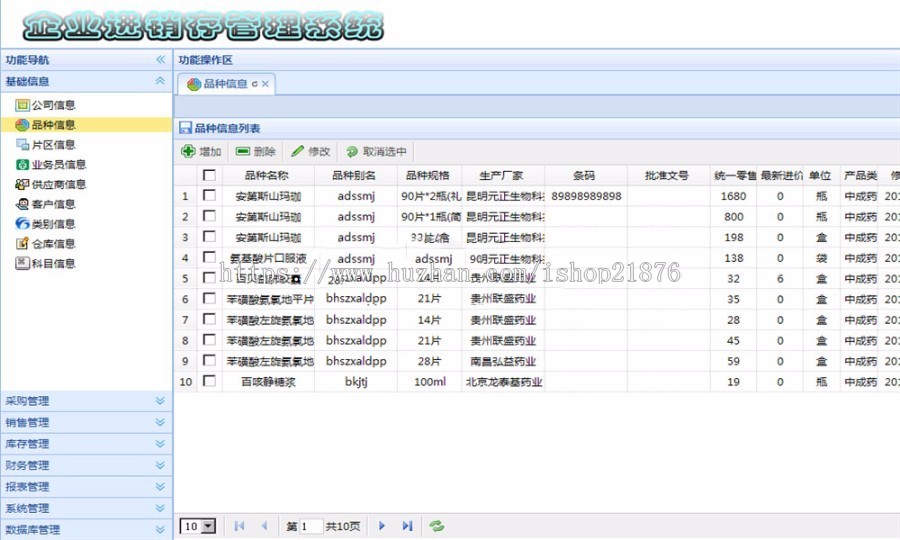Click the save icon beside 品种信息列表
Image resolution: width=900 pixels, height=540 pixels.
pos(185,128)
